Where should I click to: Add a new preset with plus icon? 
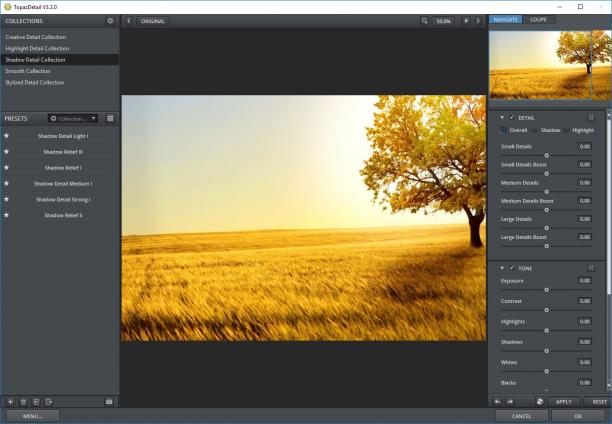click(11, 402)
